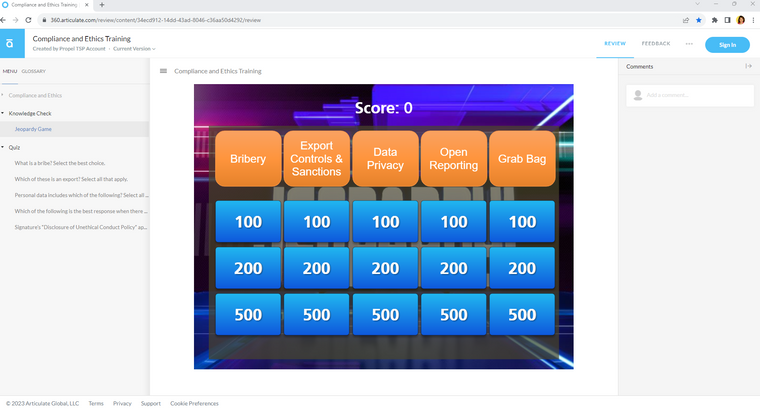
Task: Open the three-dot more options menu
Action: [688, 44]
